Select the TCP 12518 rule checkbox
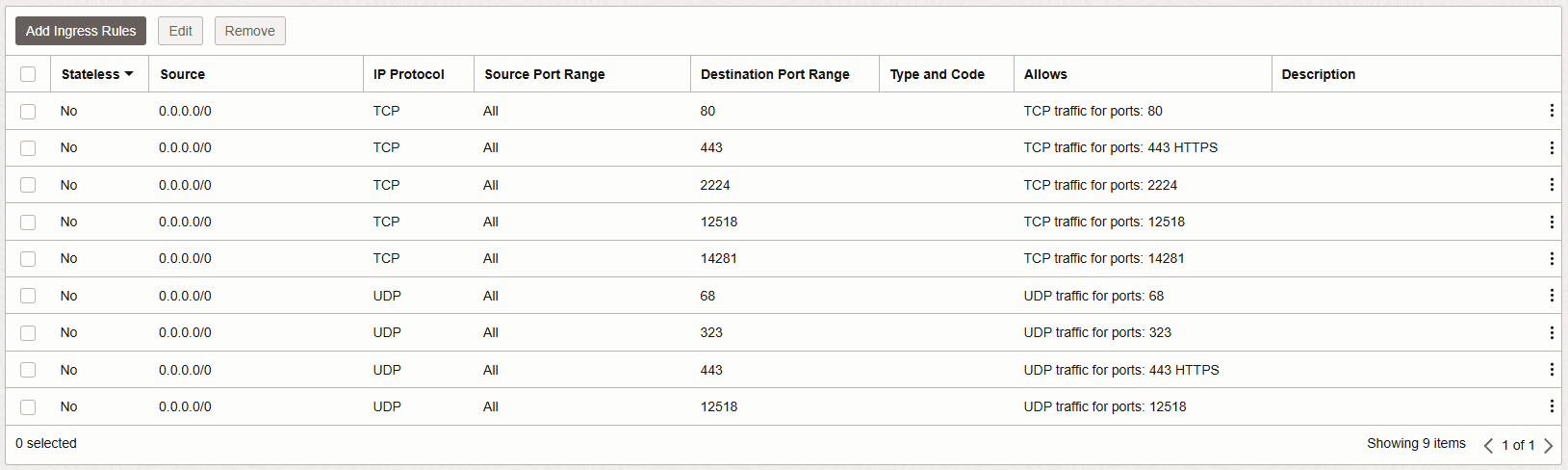 (x=28, y=222)
